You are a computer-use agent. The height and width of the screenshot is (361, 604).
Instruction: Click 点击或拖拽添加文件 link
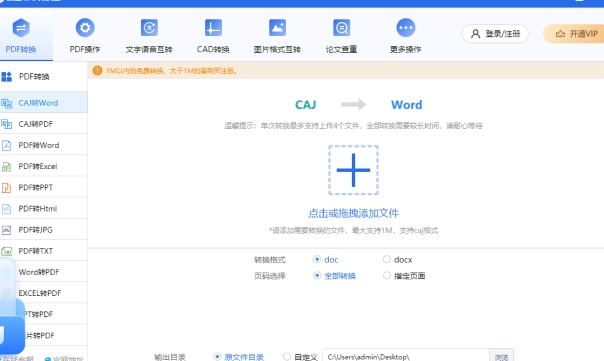coord(353,213)
